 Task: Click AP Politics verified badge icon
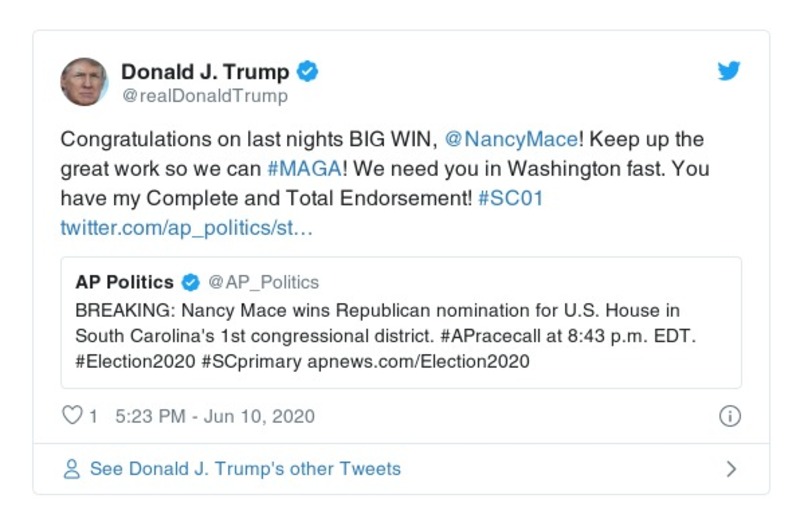tap(190, 282)
